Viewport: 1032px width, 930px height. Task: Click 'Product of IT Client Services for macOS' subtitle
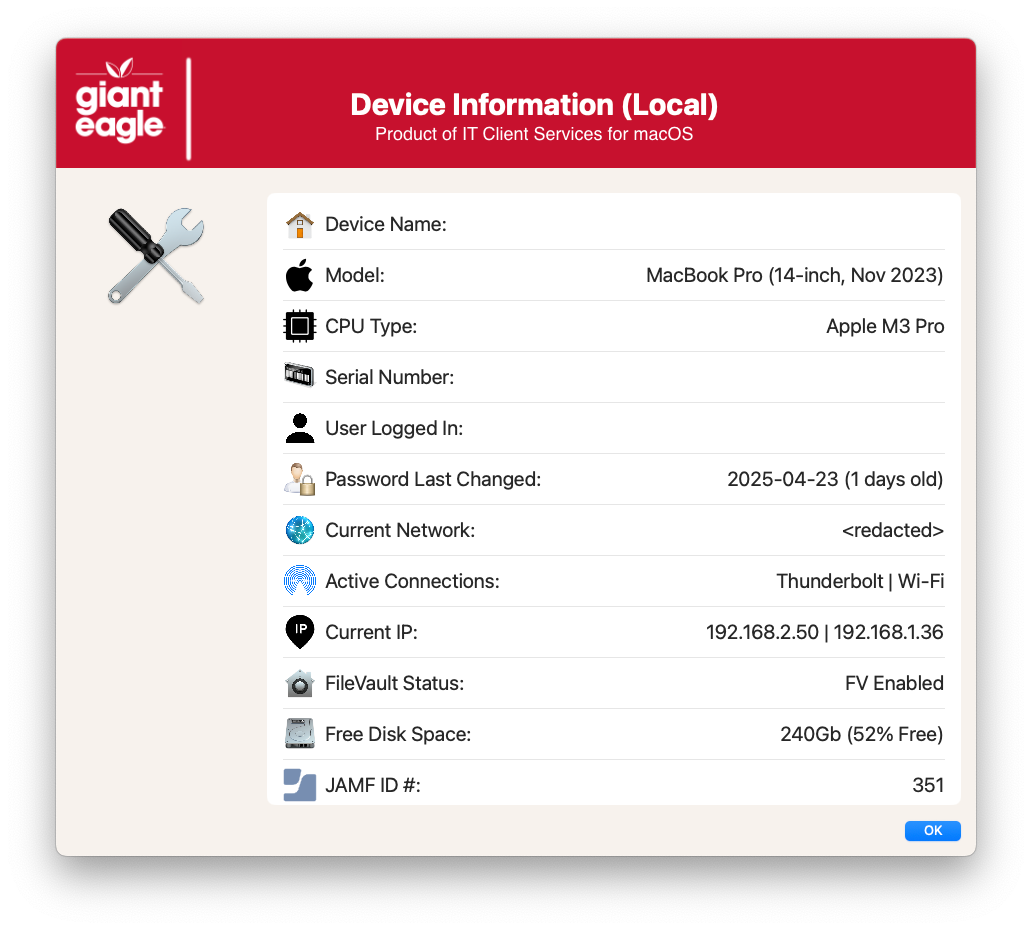(534, 134)
